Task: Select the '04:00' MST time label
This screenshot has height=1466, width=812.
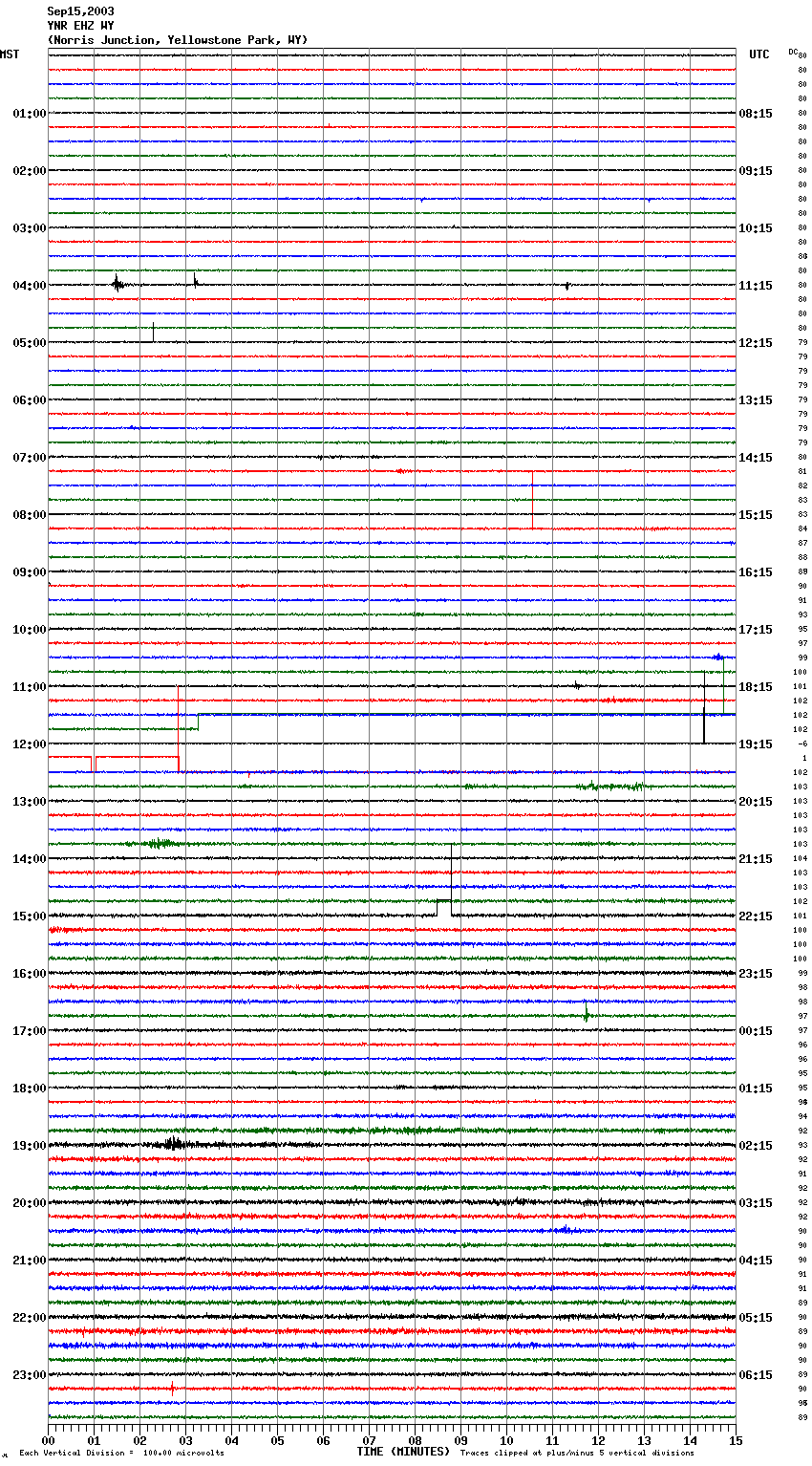Action: [30, 286]
